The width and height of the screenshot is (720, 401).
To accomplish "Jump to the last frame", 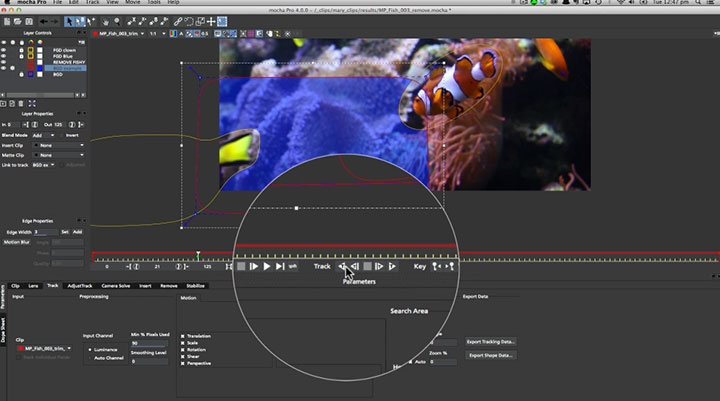I will click(280, 266).
